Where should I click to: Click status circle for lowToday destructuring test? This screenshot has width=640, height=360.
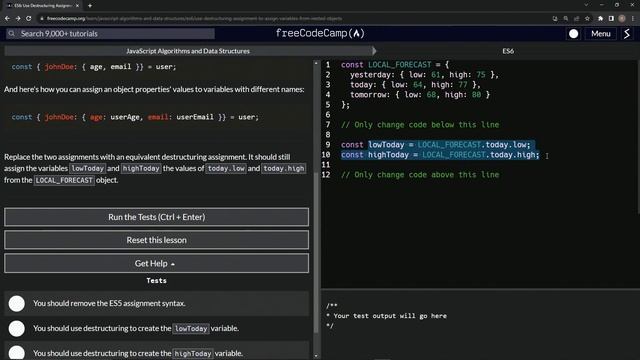pos(17,329)
